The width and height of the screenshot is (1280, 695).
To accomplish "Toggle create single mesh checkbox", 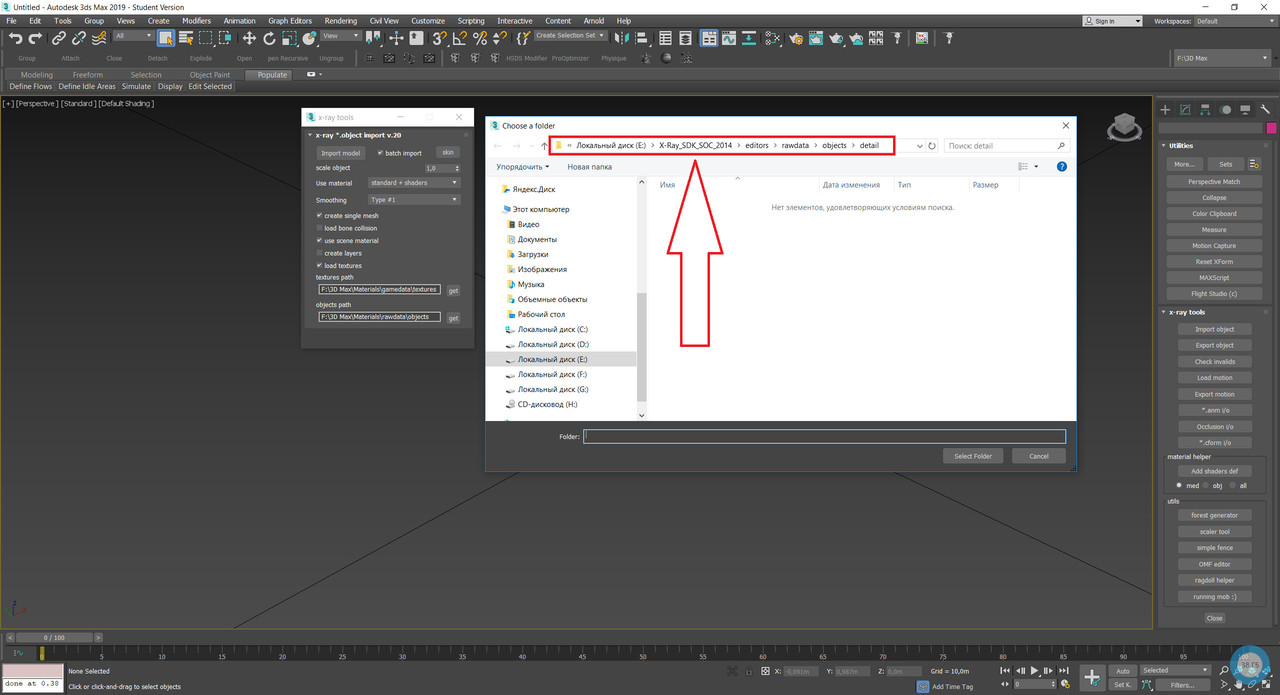I will 320,216.
